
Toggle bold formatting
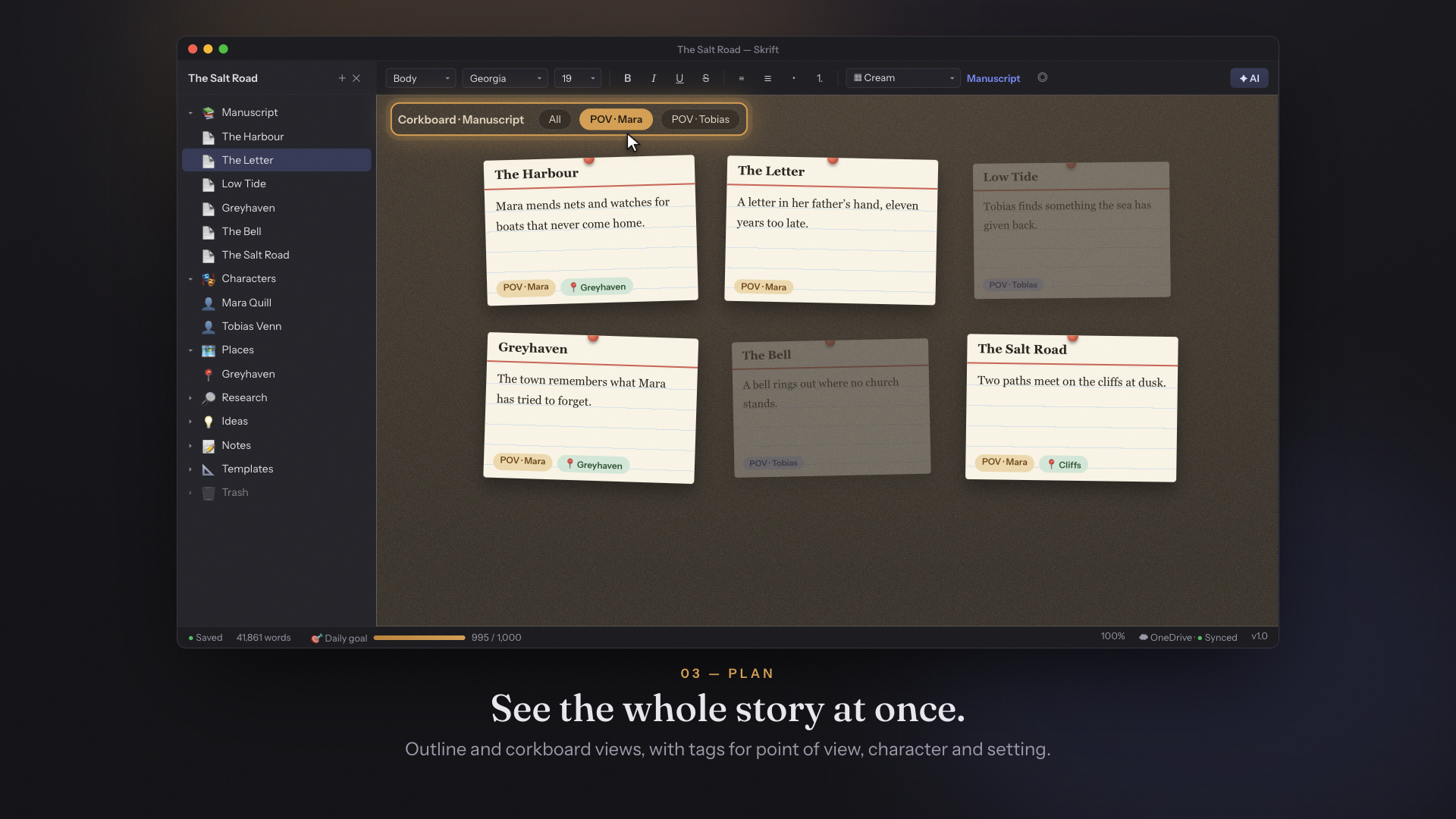coord(627,78)
